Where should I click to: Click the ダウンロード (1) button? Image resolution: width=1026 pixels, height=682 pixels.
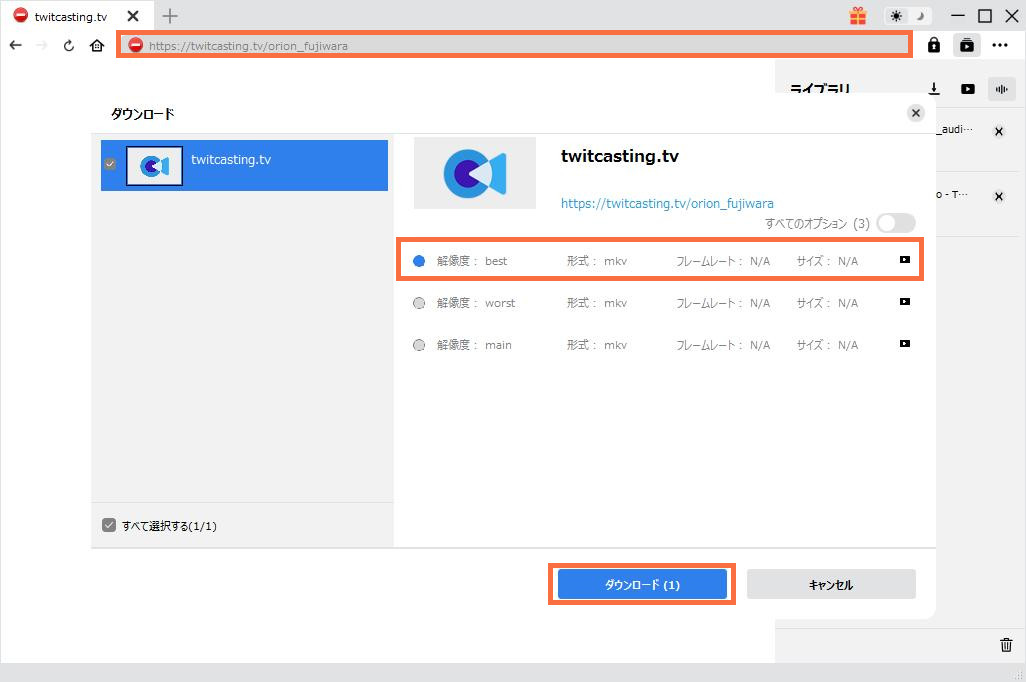point(642,584)
